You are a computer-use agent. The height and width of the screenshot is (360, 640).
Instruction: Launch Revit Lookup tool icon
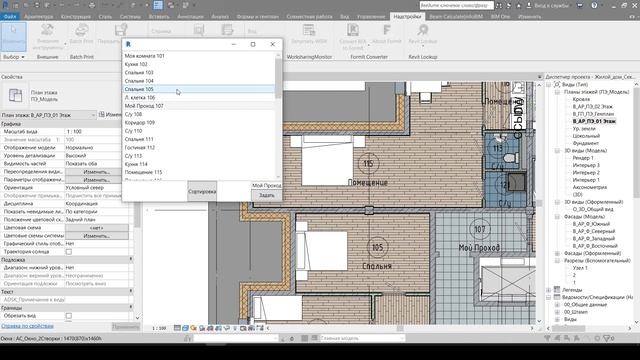tap(422, 31)
